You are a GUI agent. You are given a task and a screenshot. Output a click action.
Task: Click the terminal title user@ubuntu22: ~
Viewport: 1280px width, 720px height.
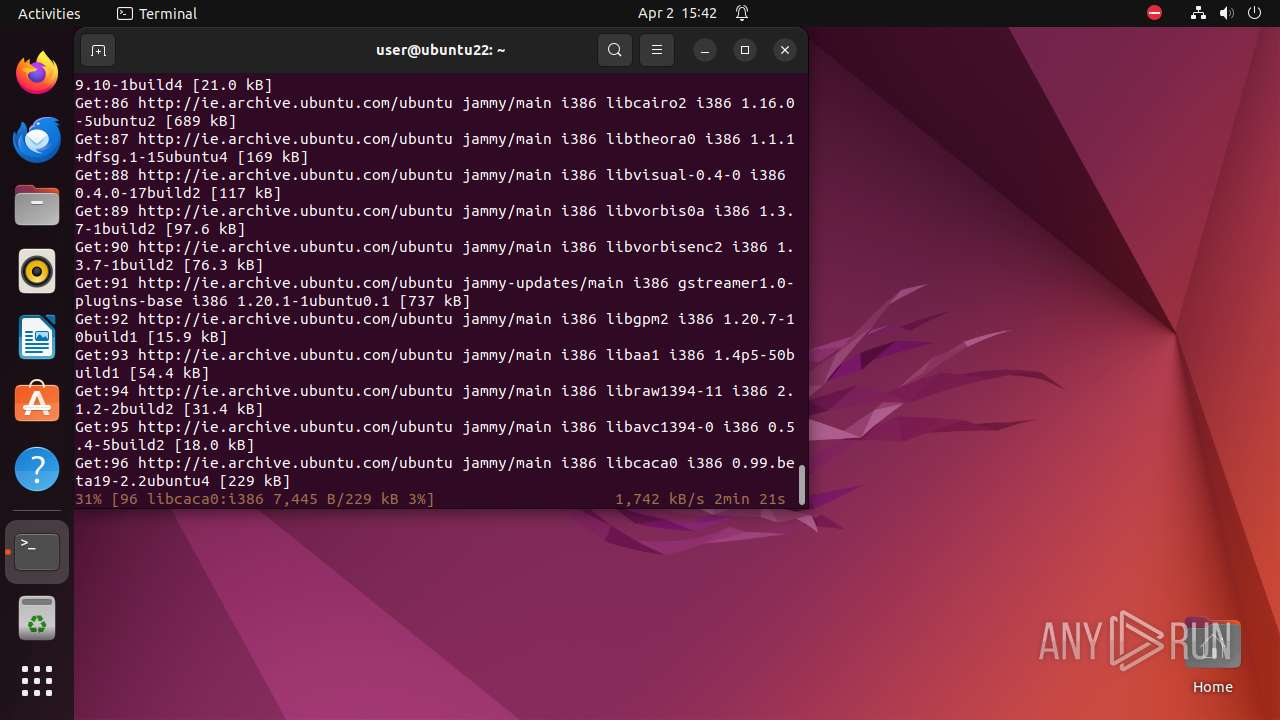(440, 50)
